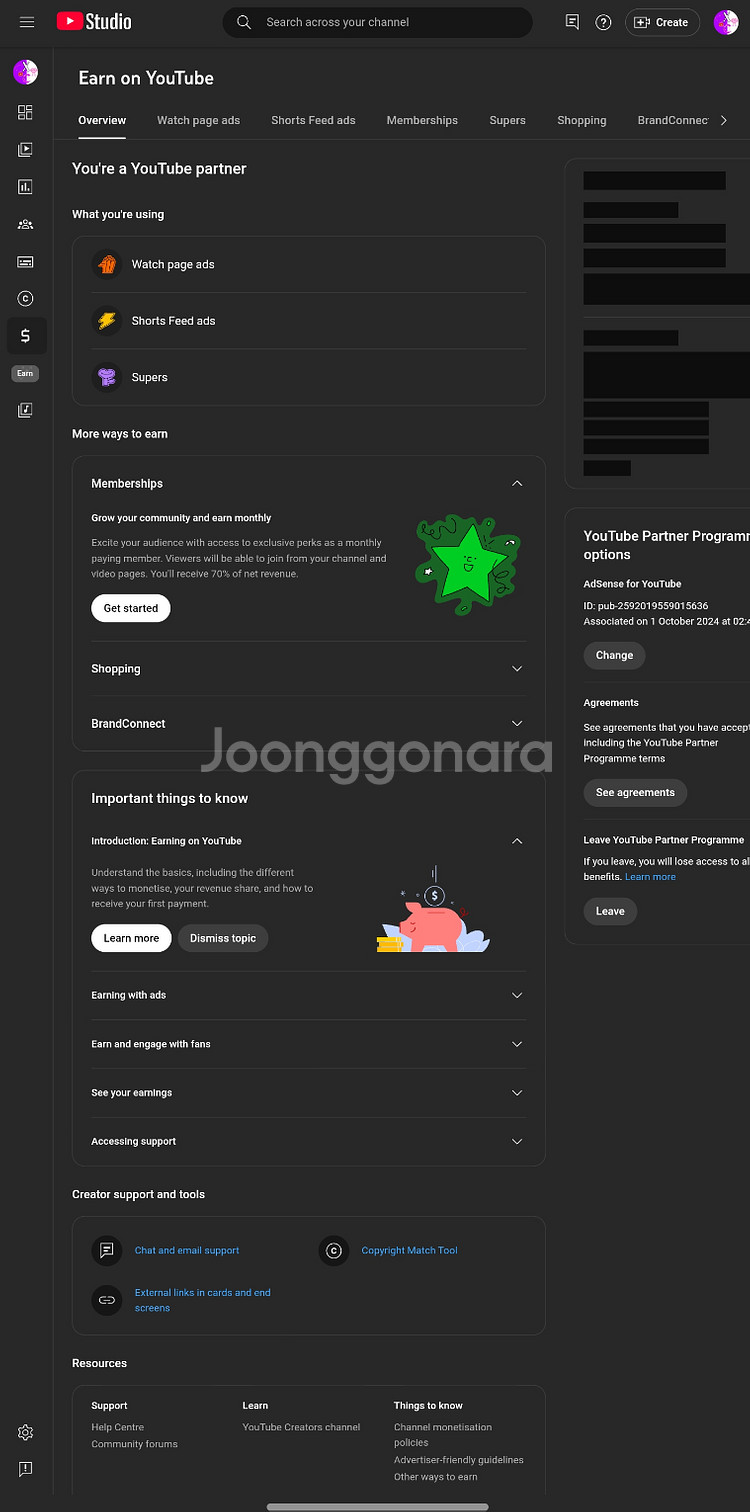Expand Earn and engage with fans
Viewport: 750px width, 1512px height.
(x=517, y=1044)
